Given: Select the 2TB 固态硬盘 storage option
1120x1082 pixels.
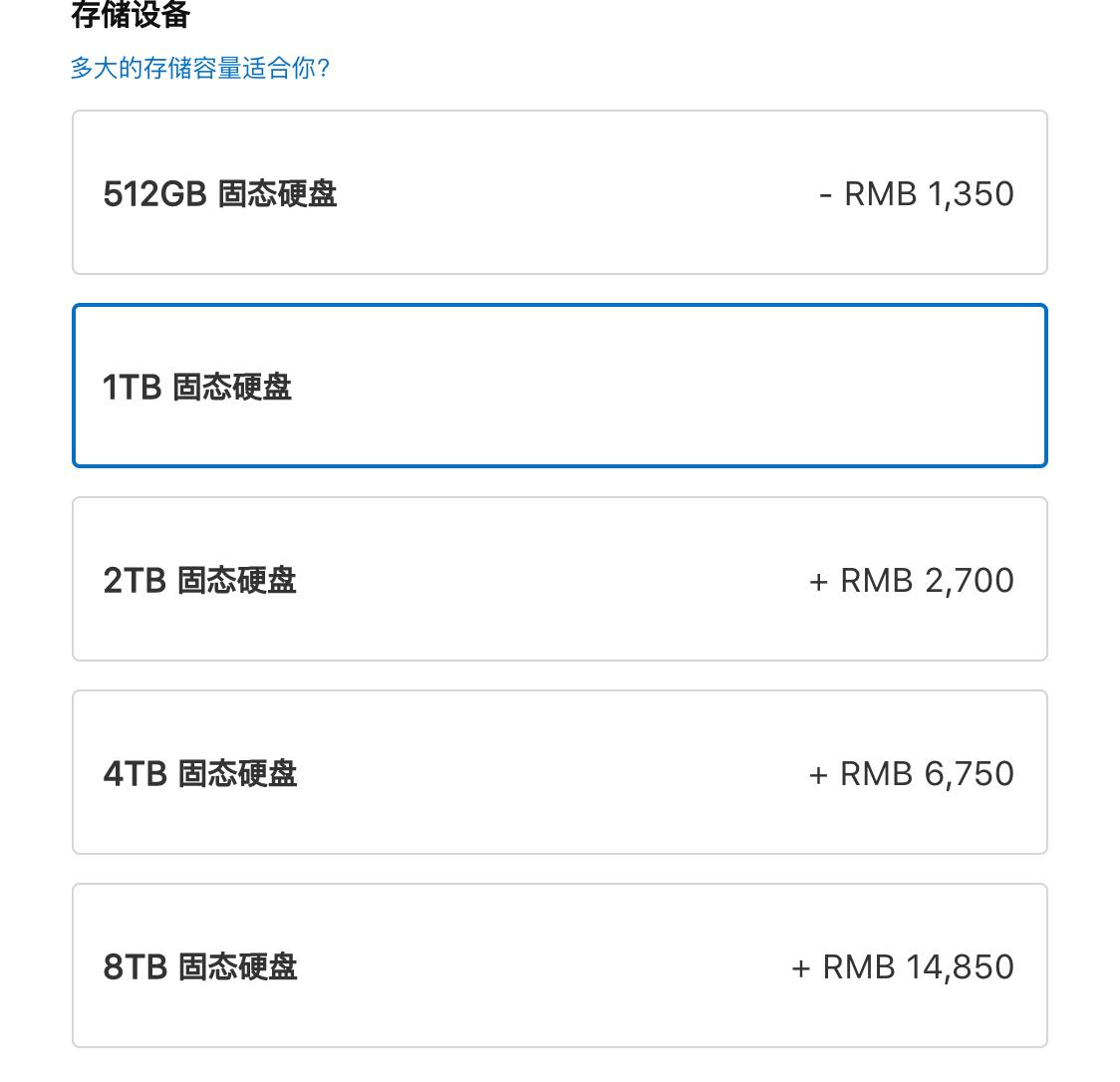Looking at the screenshot, I should (559, 579).
